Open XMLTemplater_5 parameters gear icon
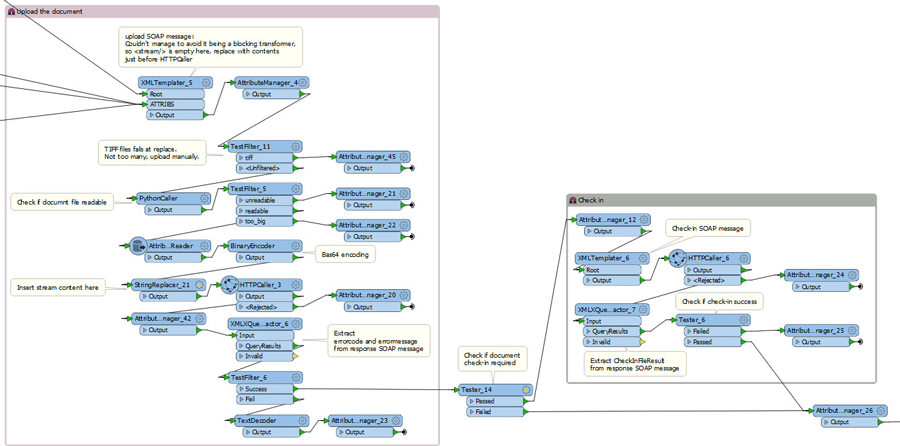Viewport: 900px width, 446px height. coord(206,83)
